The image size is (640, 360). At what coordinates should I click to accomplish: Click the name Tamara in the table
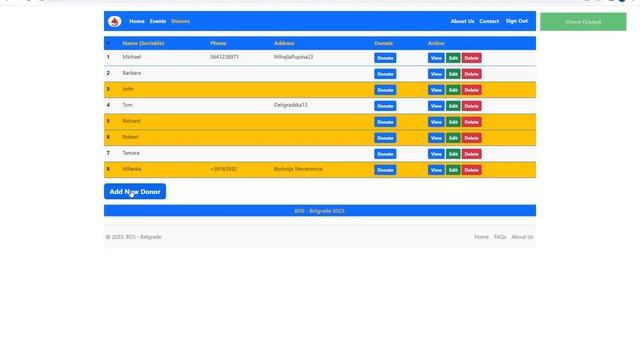tap(131, 153)
